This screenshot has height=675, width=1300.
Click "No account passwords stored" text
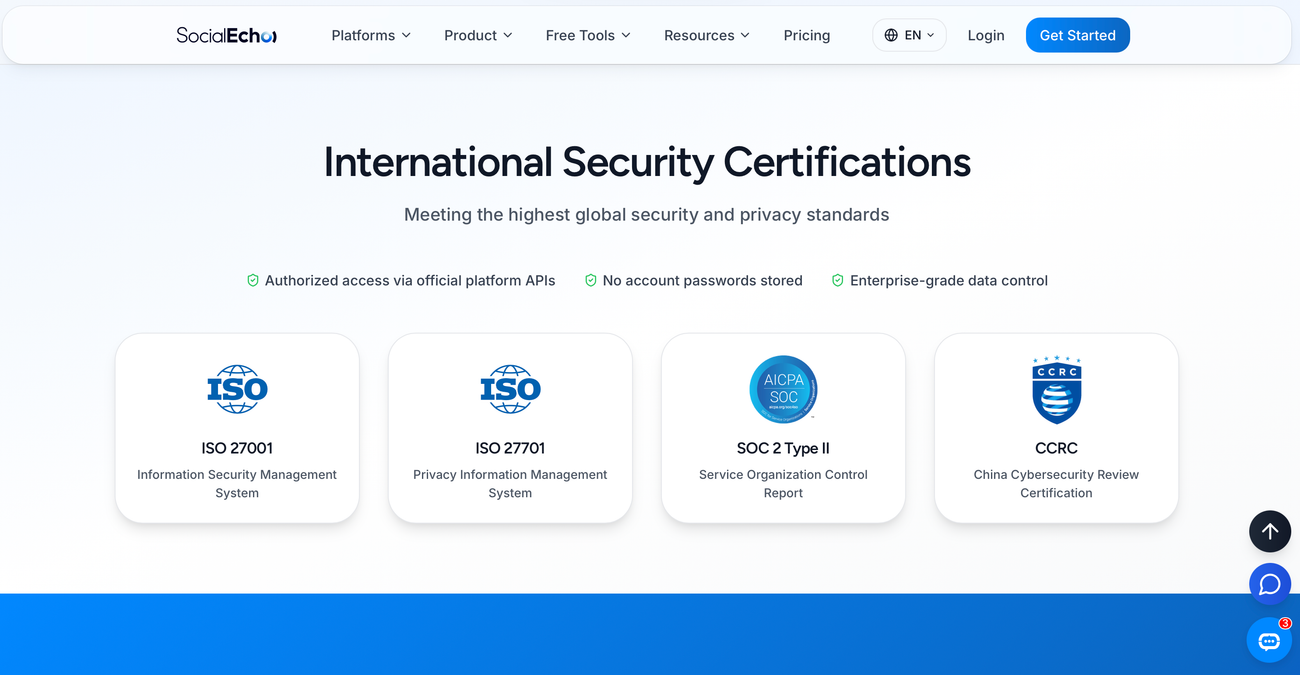click(x=703, y=281)
